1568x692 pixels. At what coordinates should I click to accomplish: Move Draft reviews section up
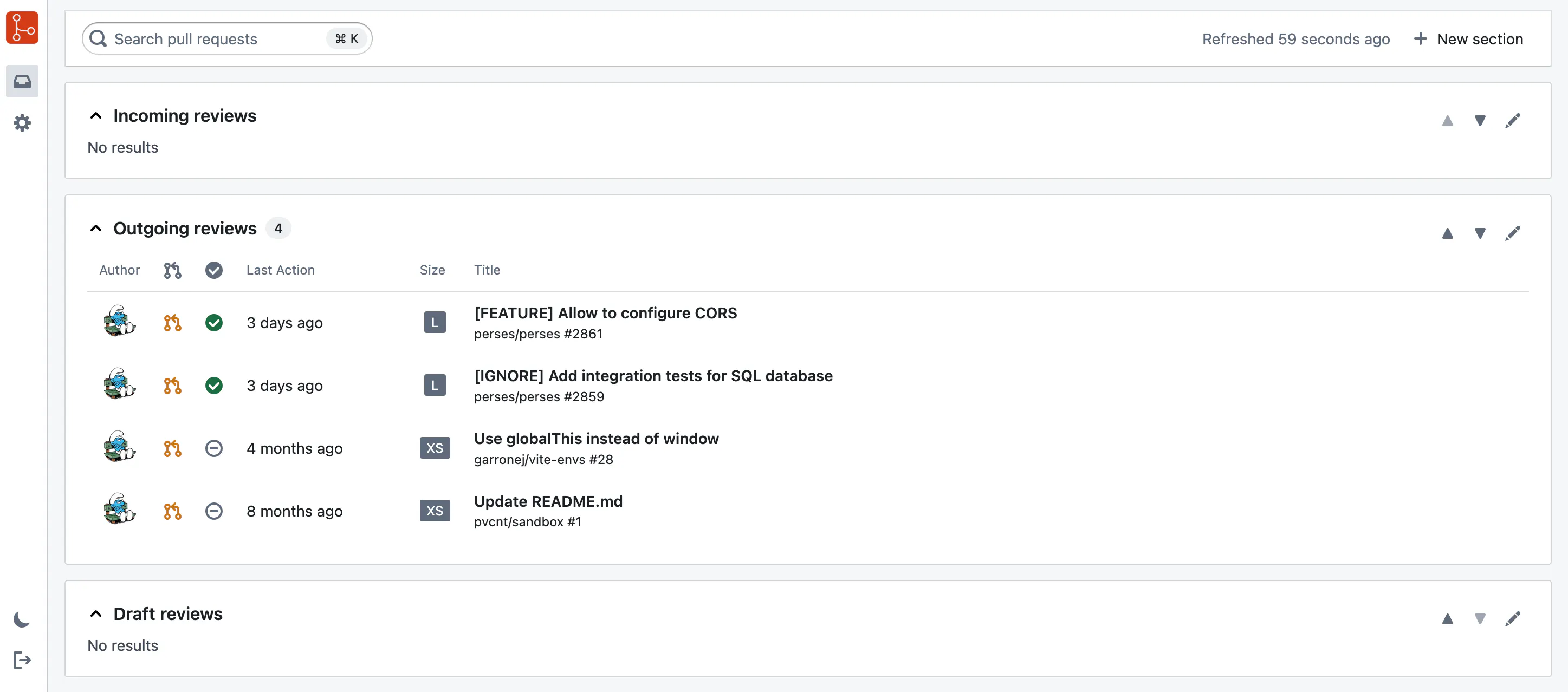coord(1447,619)
